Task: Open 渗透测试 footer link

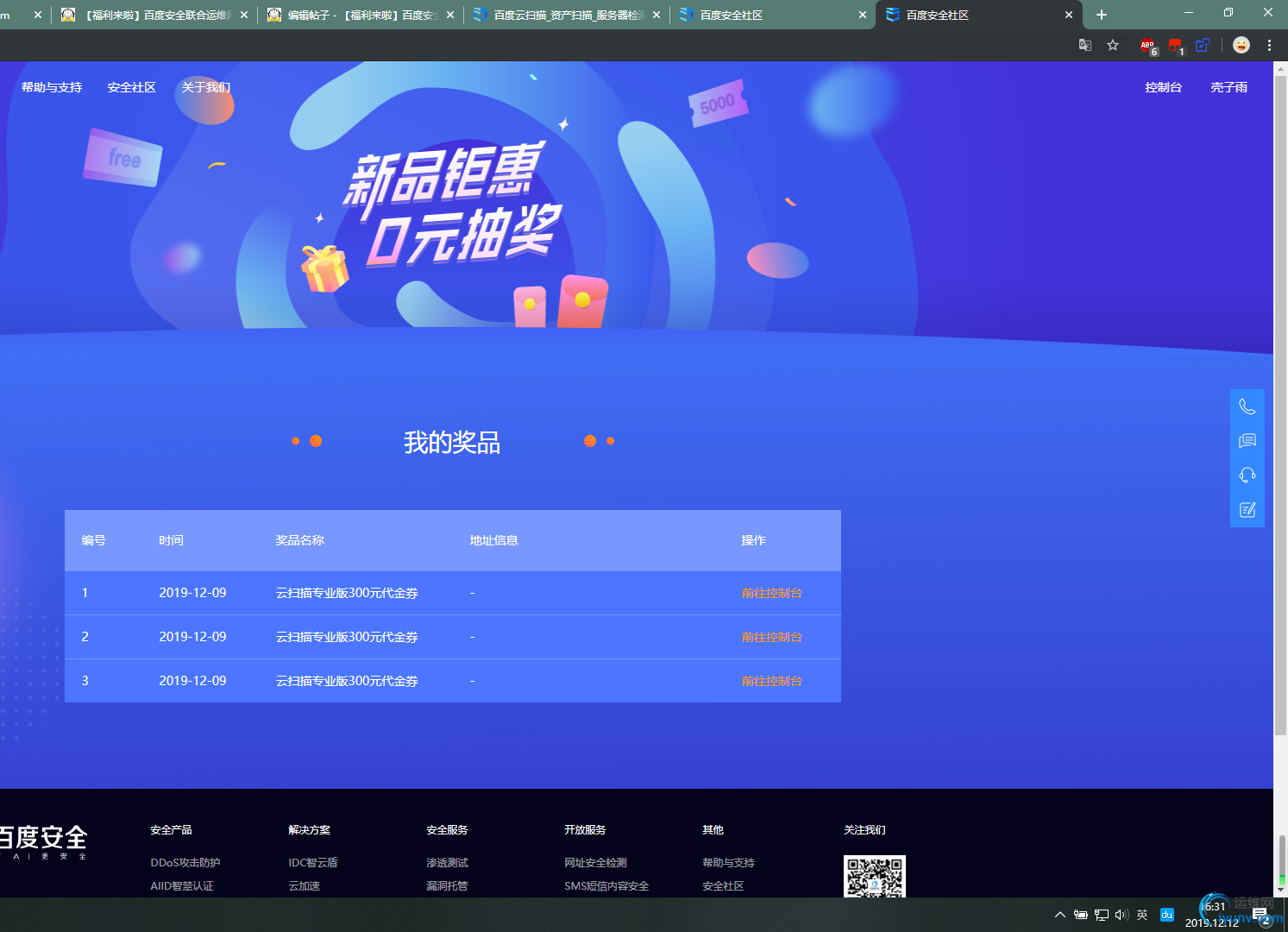Action: click(448, 862)
